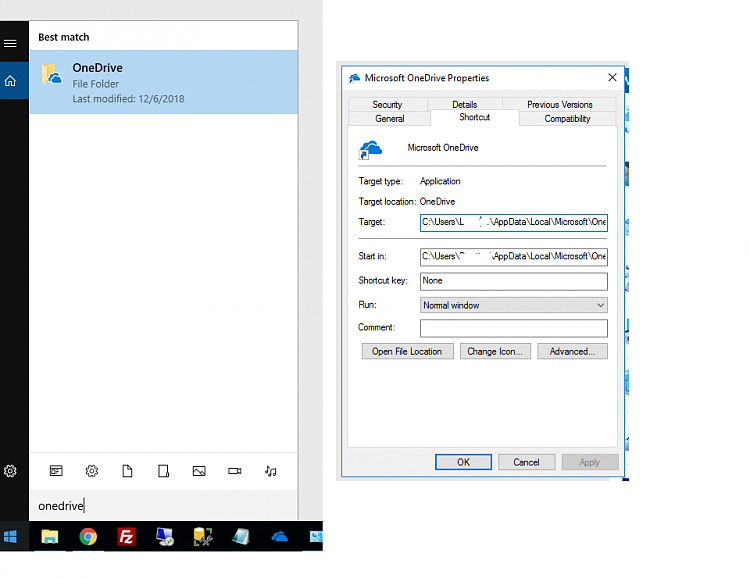Open File Explorer from the taskbar
The image size is (750, 578).
[x=50, y=537]
